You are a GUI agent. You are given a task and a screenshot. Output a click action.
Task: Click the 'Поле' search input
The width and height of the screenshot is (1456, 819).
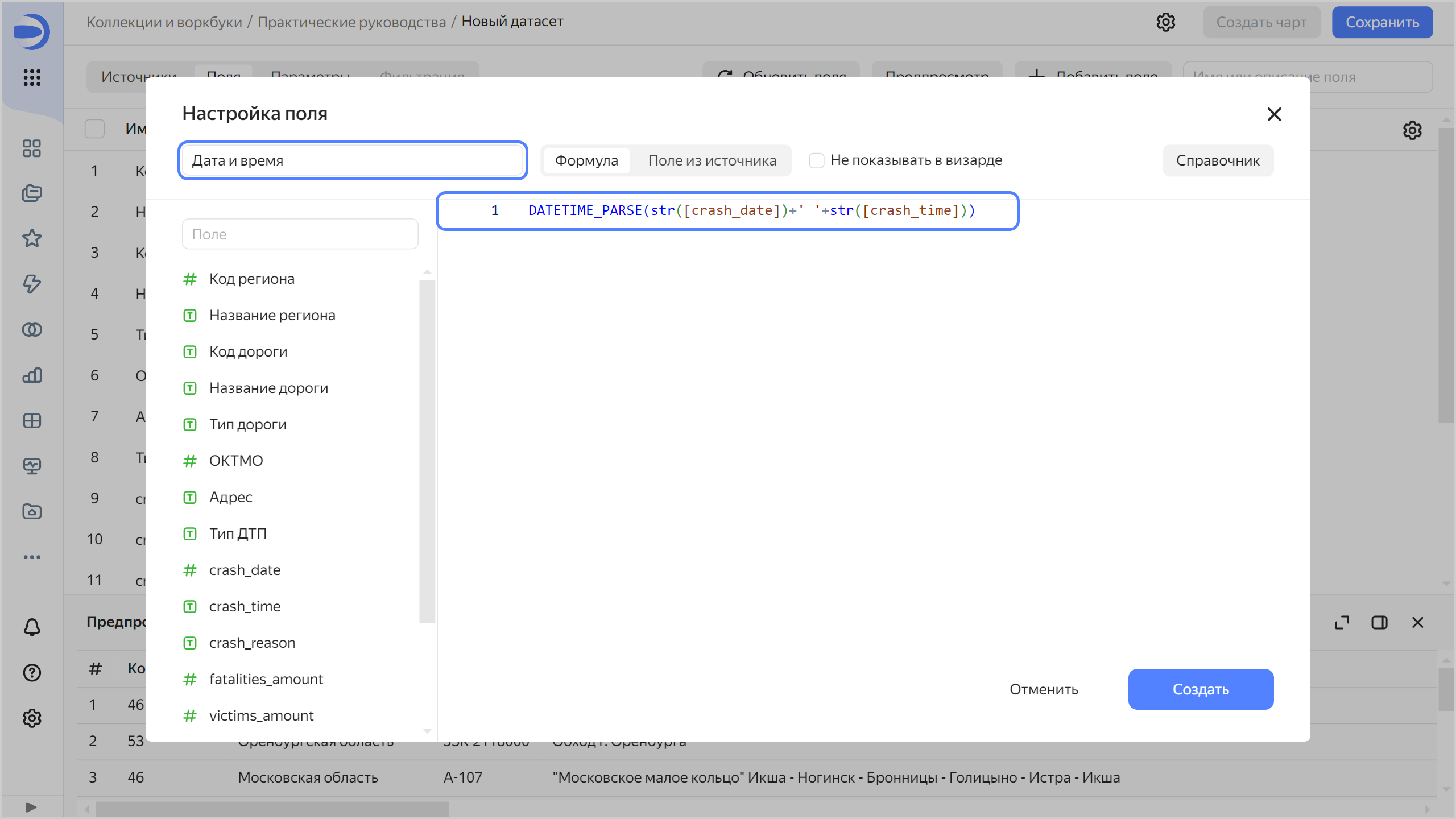[x=300, y=234]
